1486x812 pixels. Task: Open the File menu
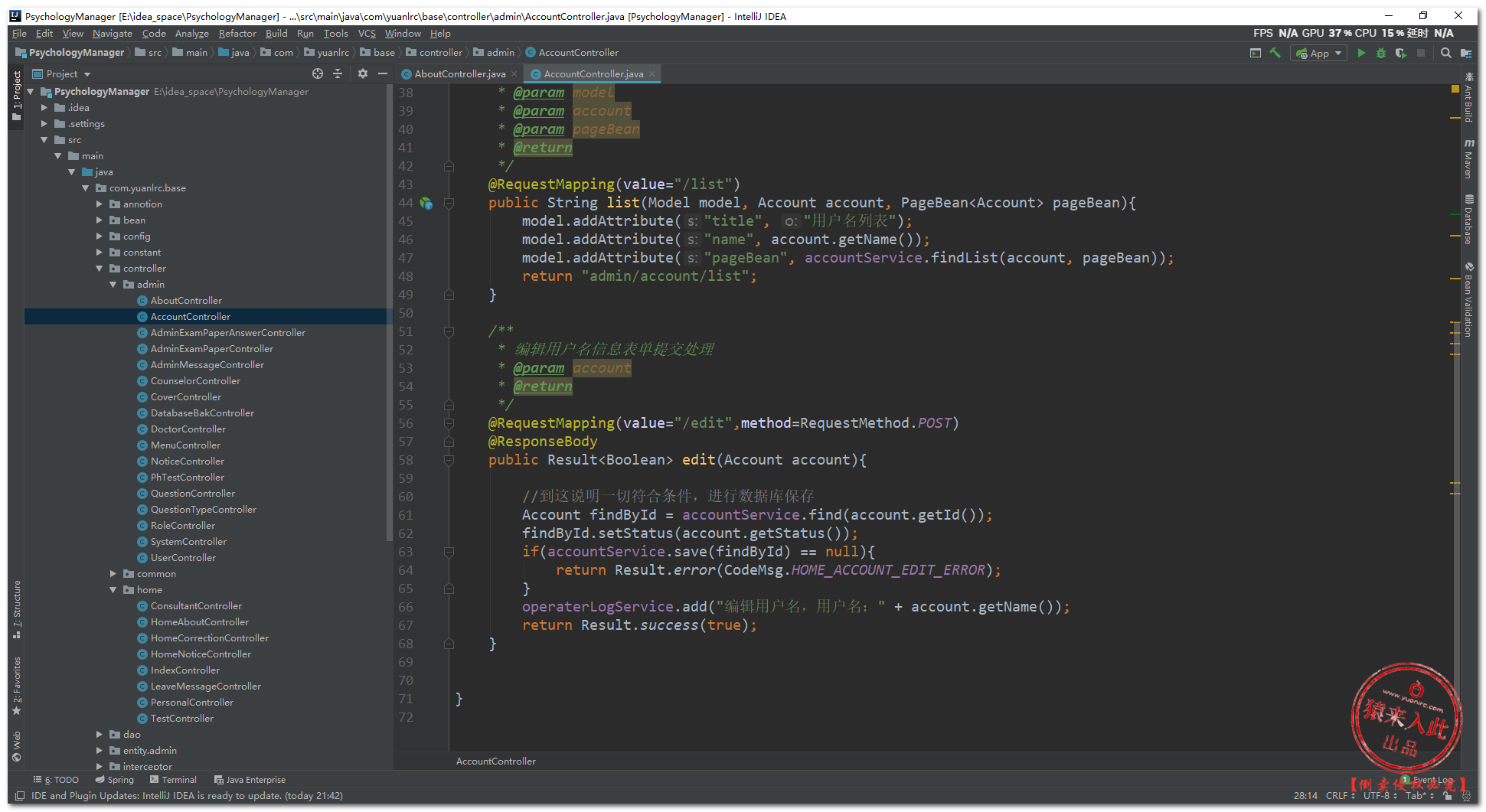19,34
